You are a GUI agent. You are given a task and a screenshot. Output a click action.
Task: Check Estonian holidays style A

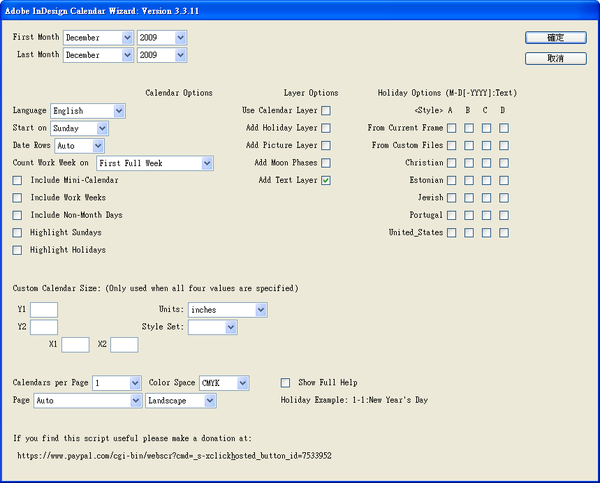pos(452,180)
